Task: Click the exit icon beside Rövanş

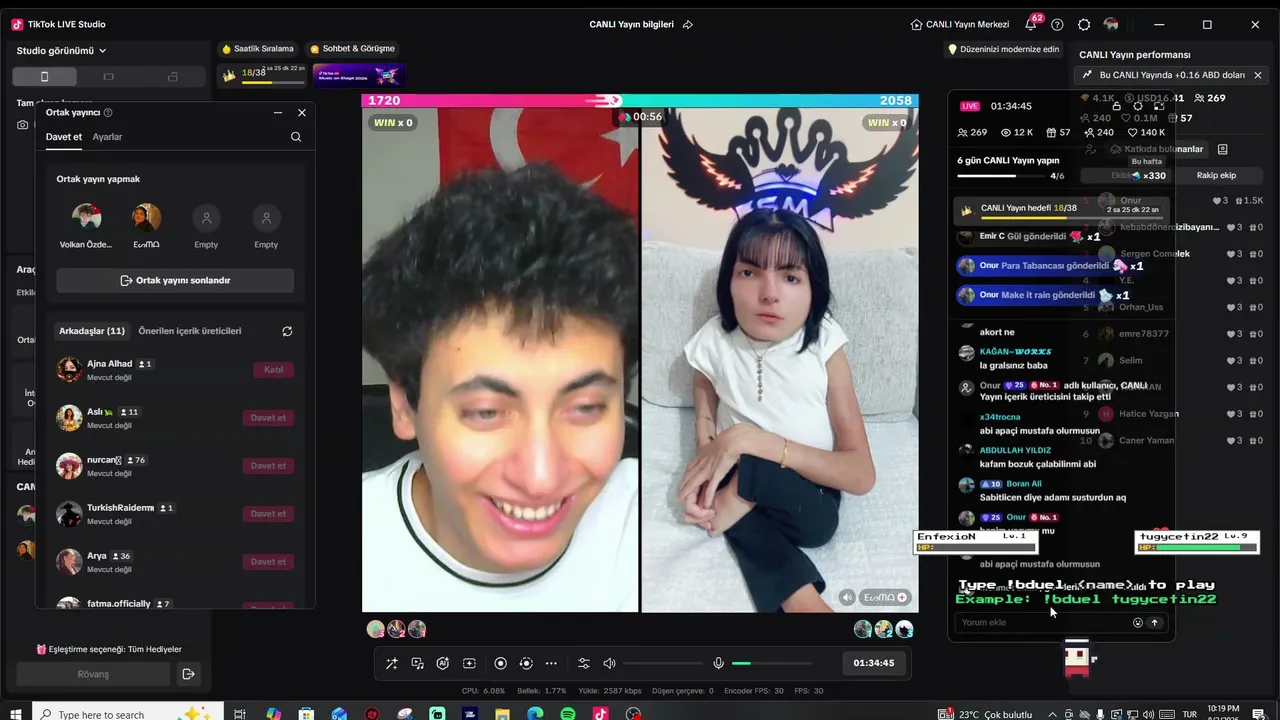Action: (188, 674)
